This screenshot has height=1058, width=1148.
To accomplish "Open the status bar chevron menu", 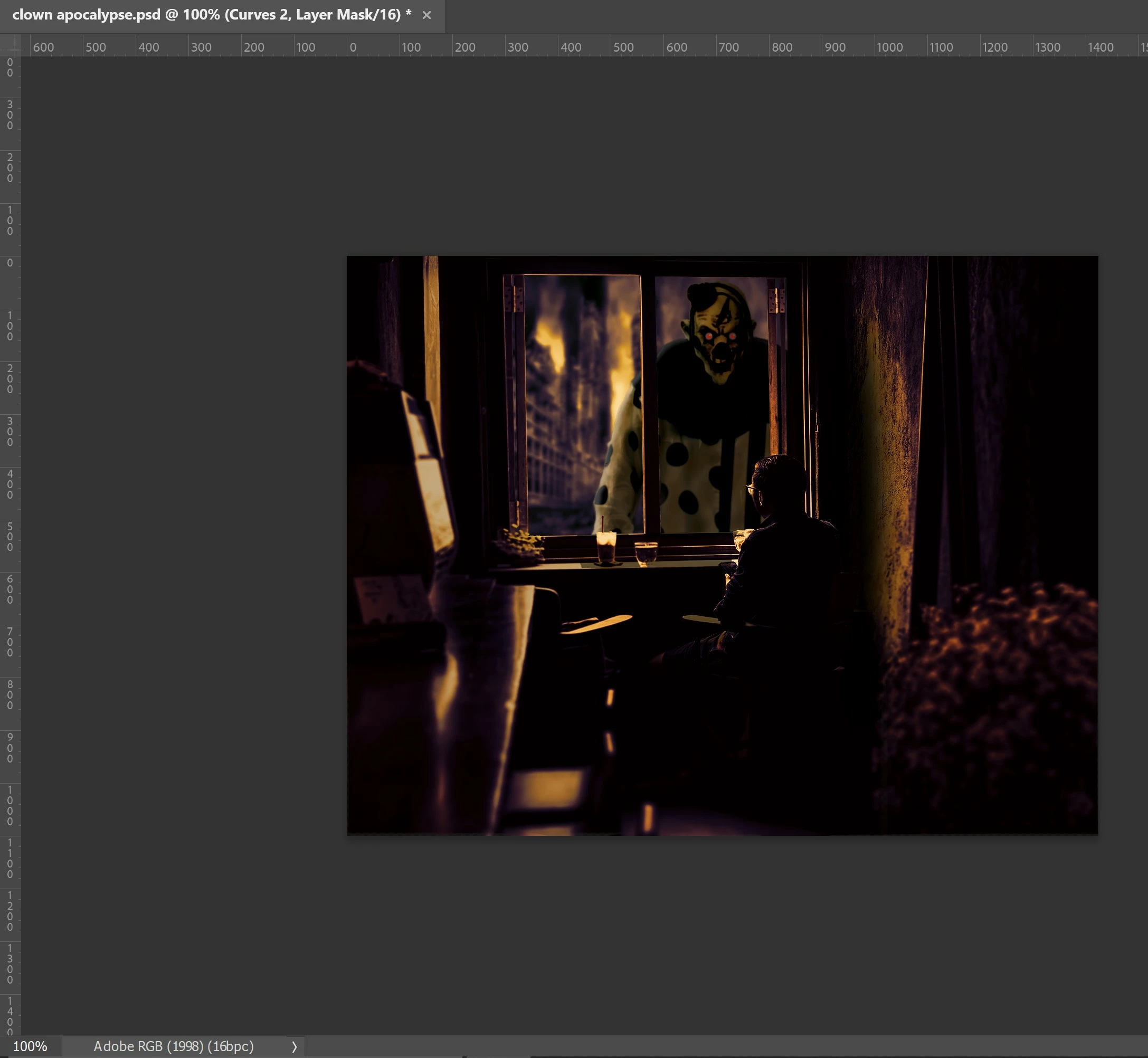I will (x=295, y=1046).
